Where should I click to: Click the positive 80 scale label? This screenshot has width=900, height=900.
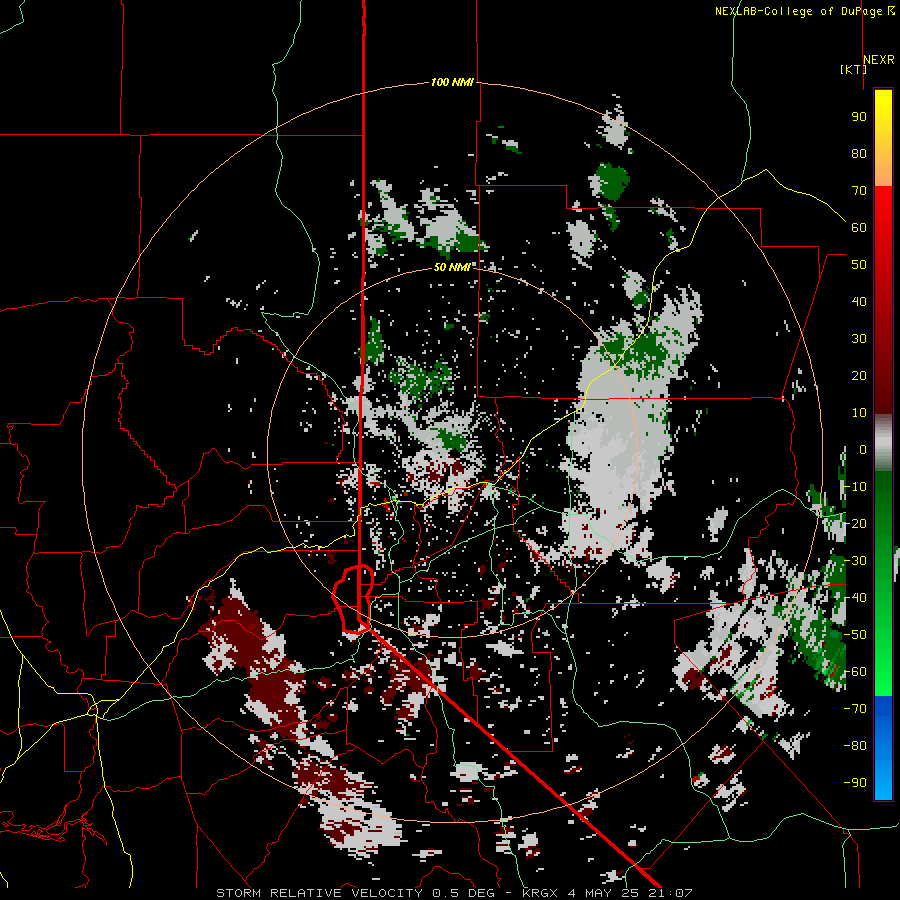tap(859, 154)
